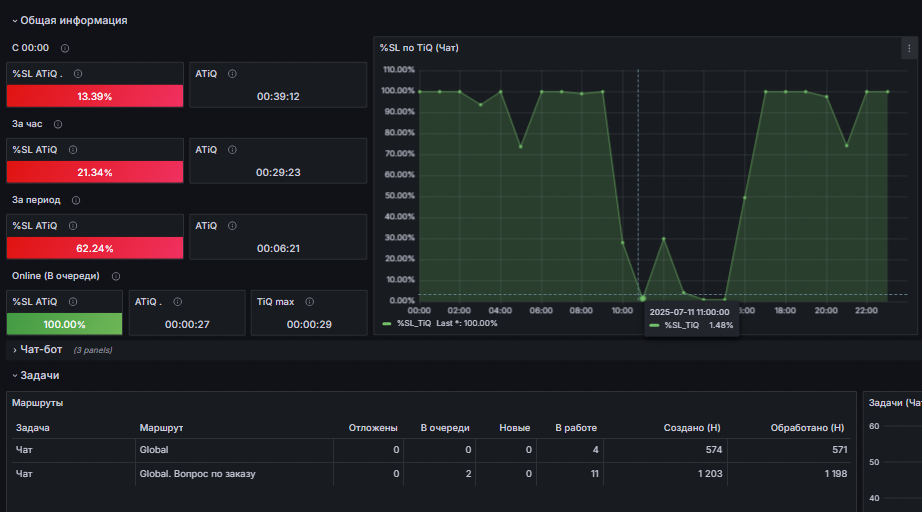The width and height of the screenshot is (922, 512).
Task: Toggle %SL_TiQ series in chart legend
Action: pyautogui.click(x=414, y=323)
